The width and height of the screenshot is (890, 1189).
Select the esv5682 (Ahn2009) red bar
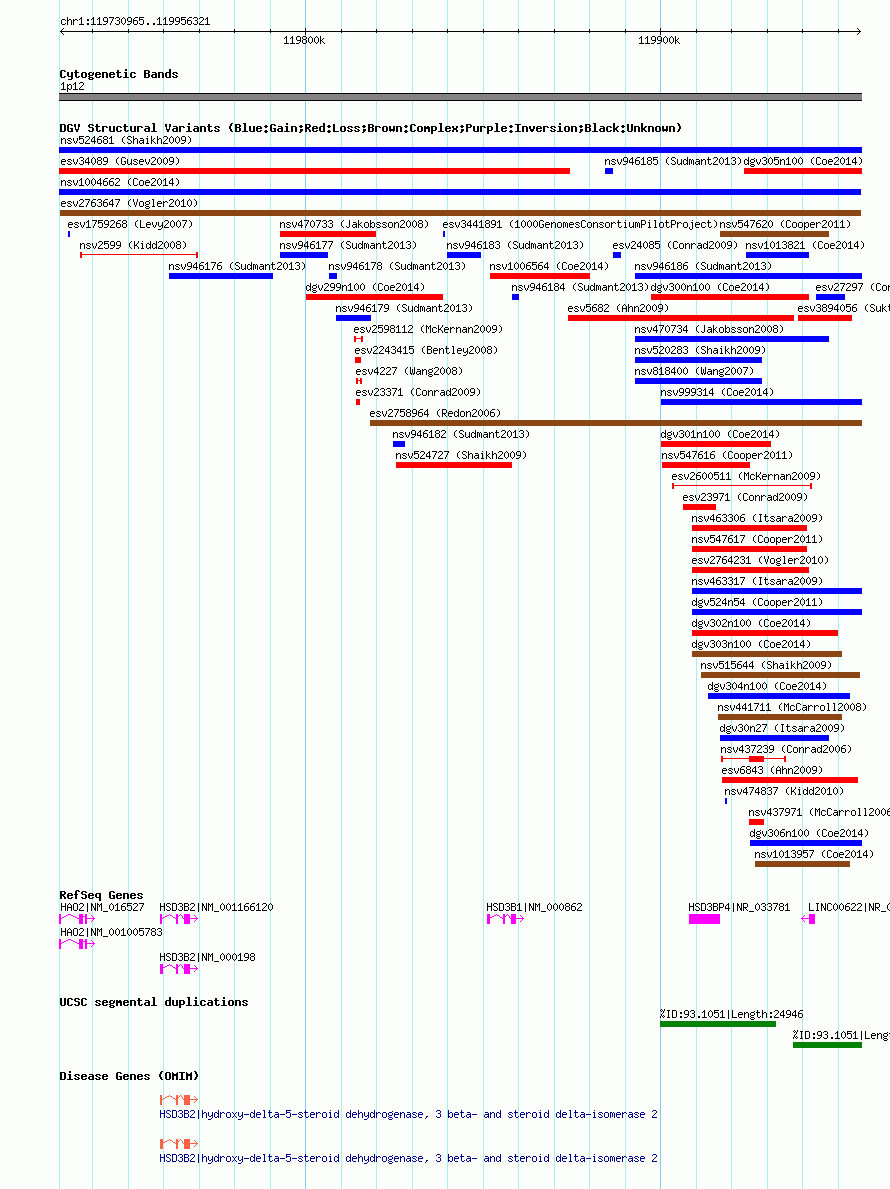click(x=681, y=318)
